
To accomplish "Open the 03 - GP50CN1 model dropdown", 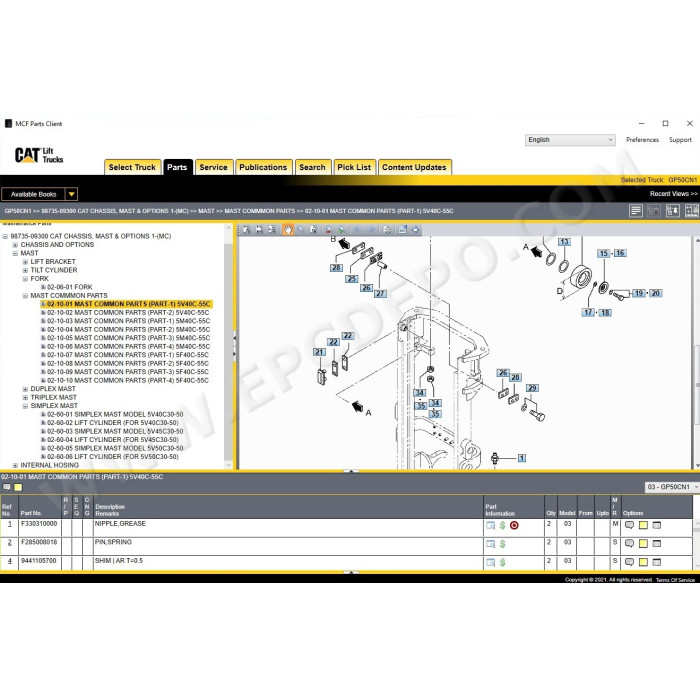I will click(x=672, y=487).
